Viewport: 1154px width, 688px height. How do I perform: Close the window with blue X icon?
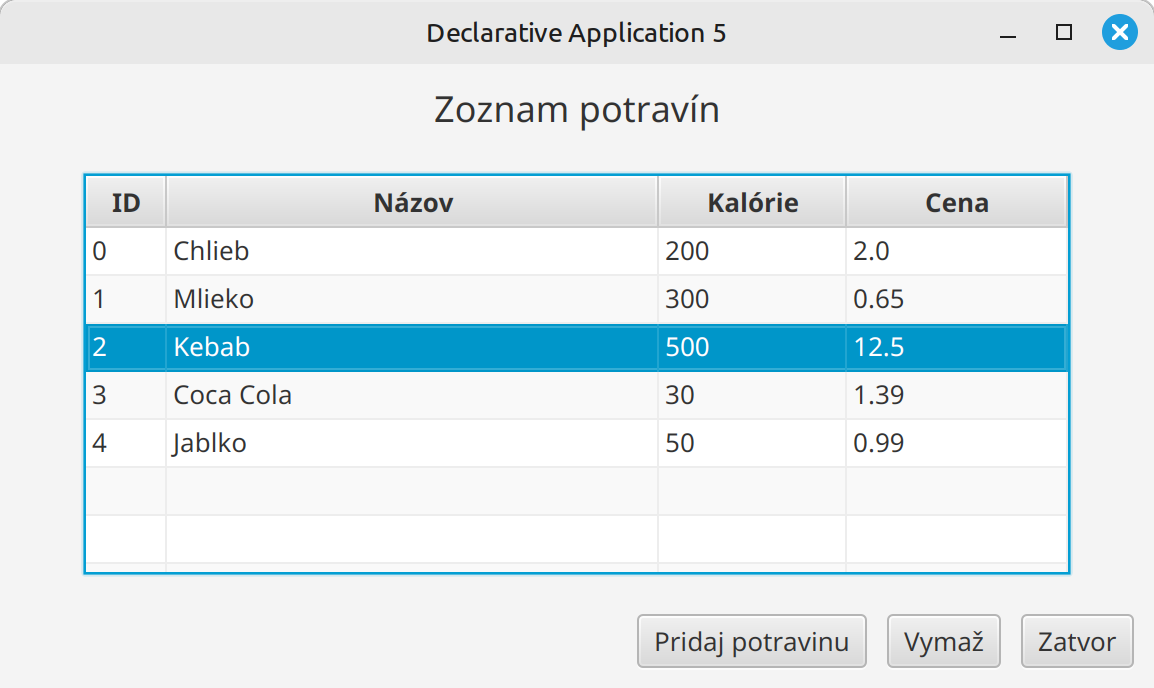pyautogui.click(x=1119, y=33)
